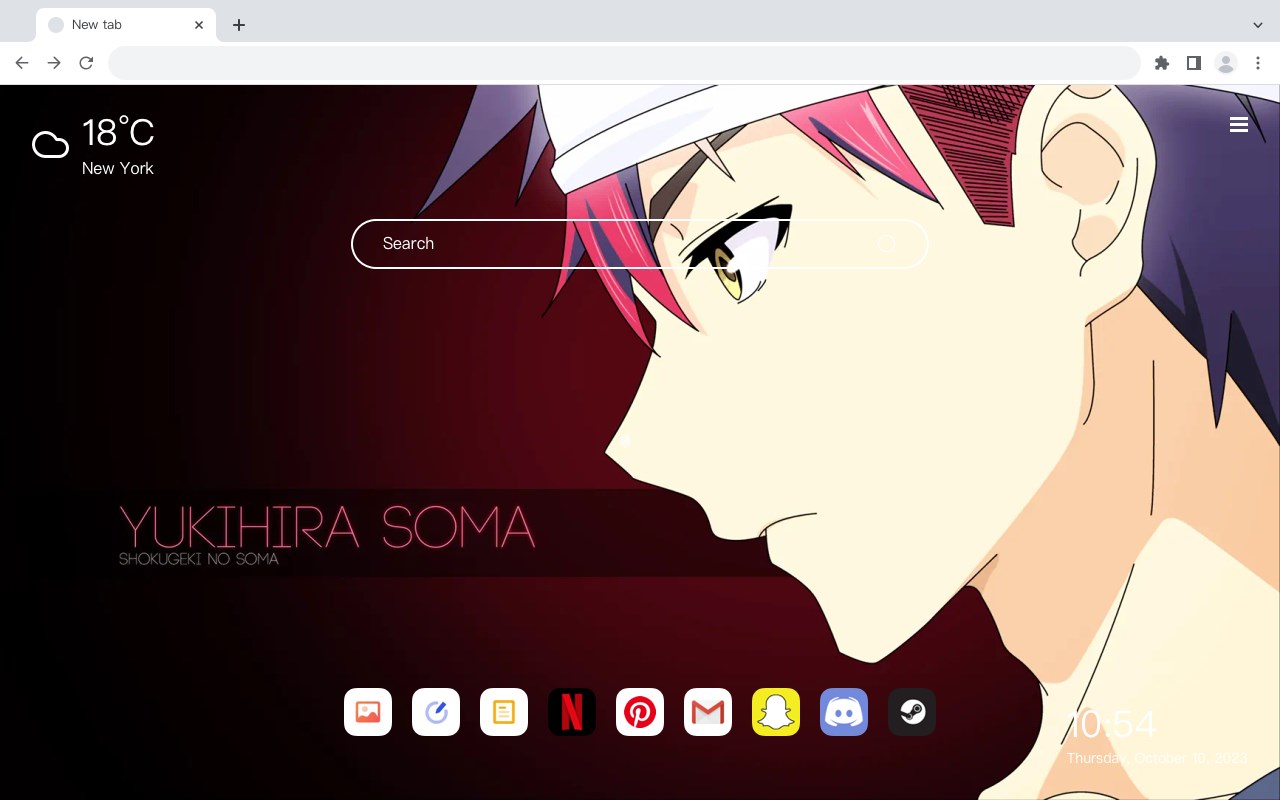Open the Extensions puzzle icon
The image size is (1280, 800).
[1161, 63]
